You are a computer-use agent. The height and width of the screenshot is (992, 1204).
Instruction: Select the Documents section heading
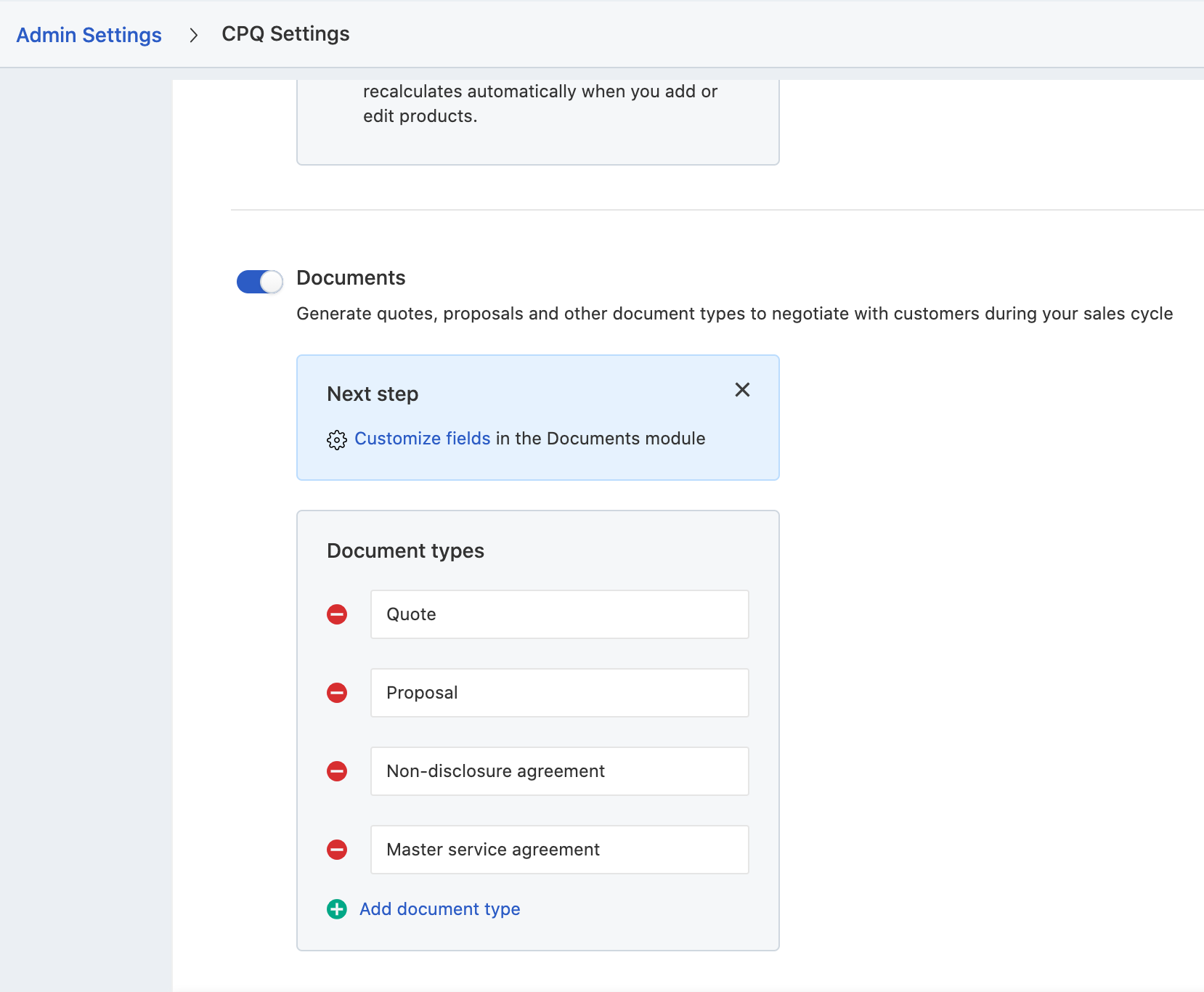click(x=351, y=277)
